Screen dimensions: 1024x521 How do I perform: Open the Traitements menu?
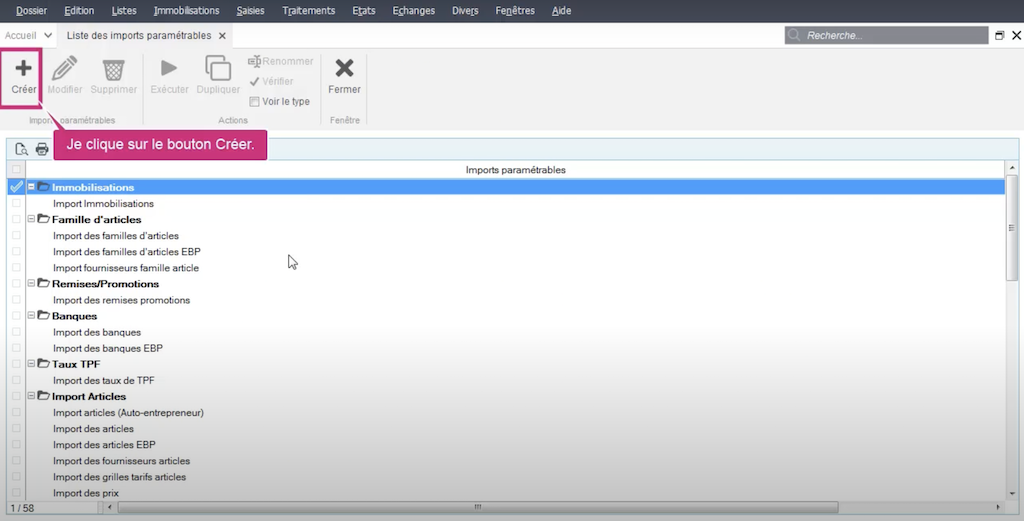(x=308, y=10)
